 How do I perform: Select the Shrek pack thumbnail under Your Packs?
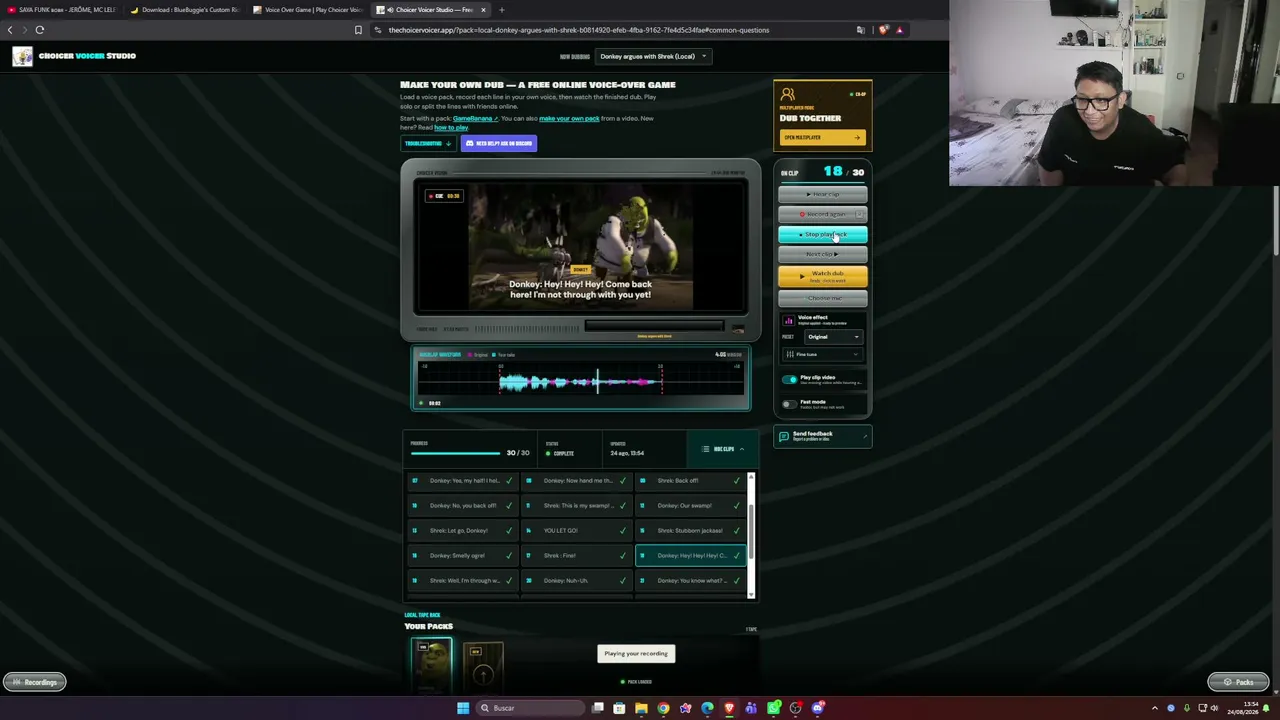pos(432,665)
